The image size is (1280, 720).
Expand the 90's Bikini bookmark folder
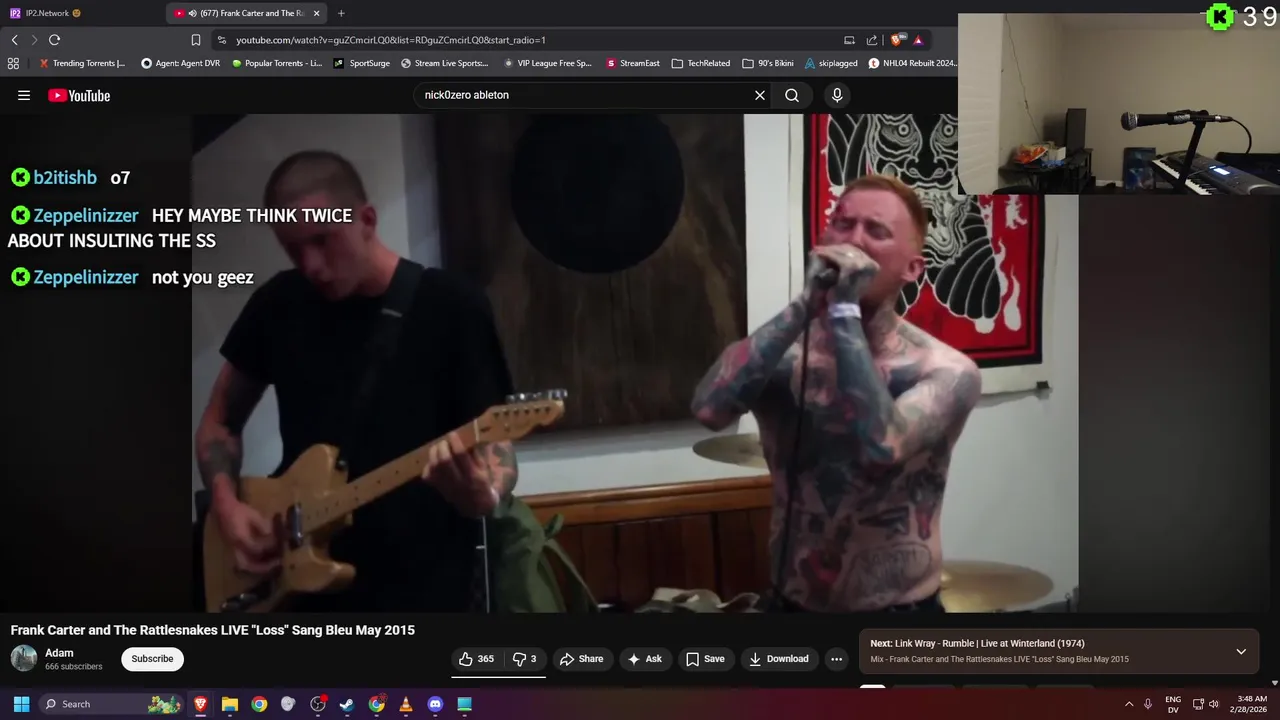click(768, 63)
